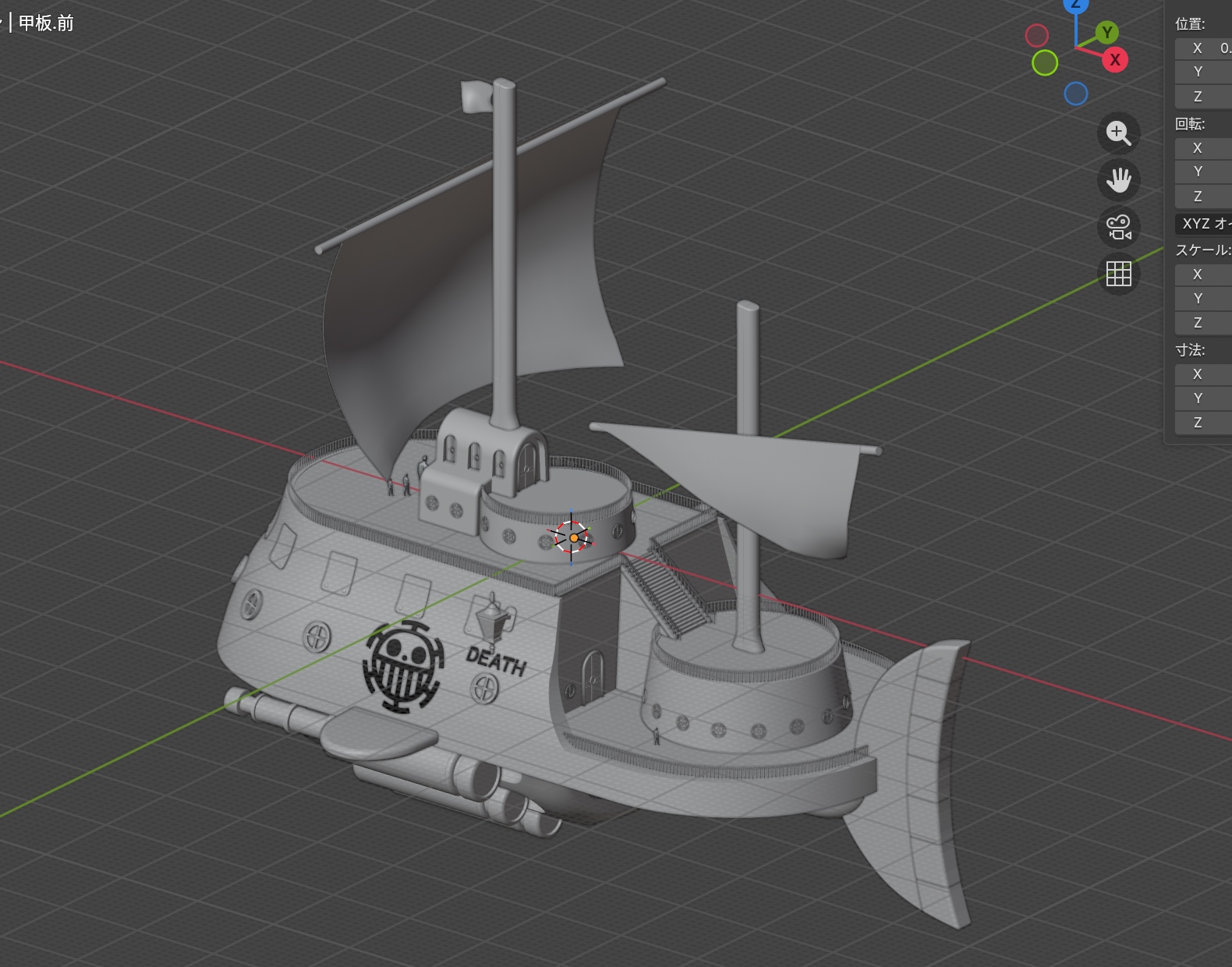The height and width of the screenshot is (967, 1232).
Task: Click the skull emblem on the hull
Action: click(403, 668)
